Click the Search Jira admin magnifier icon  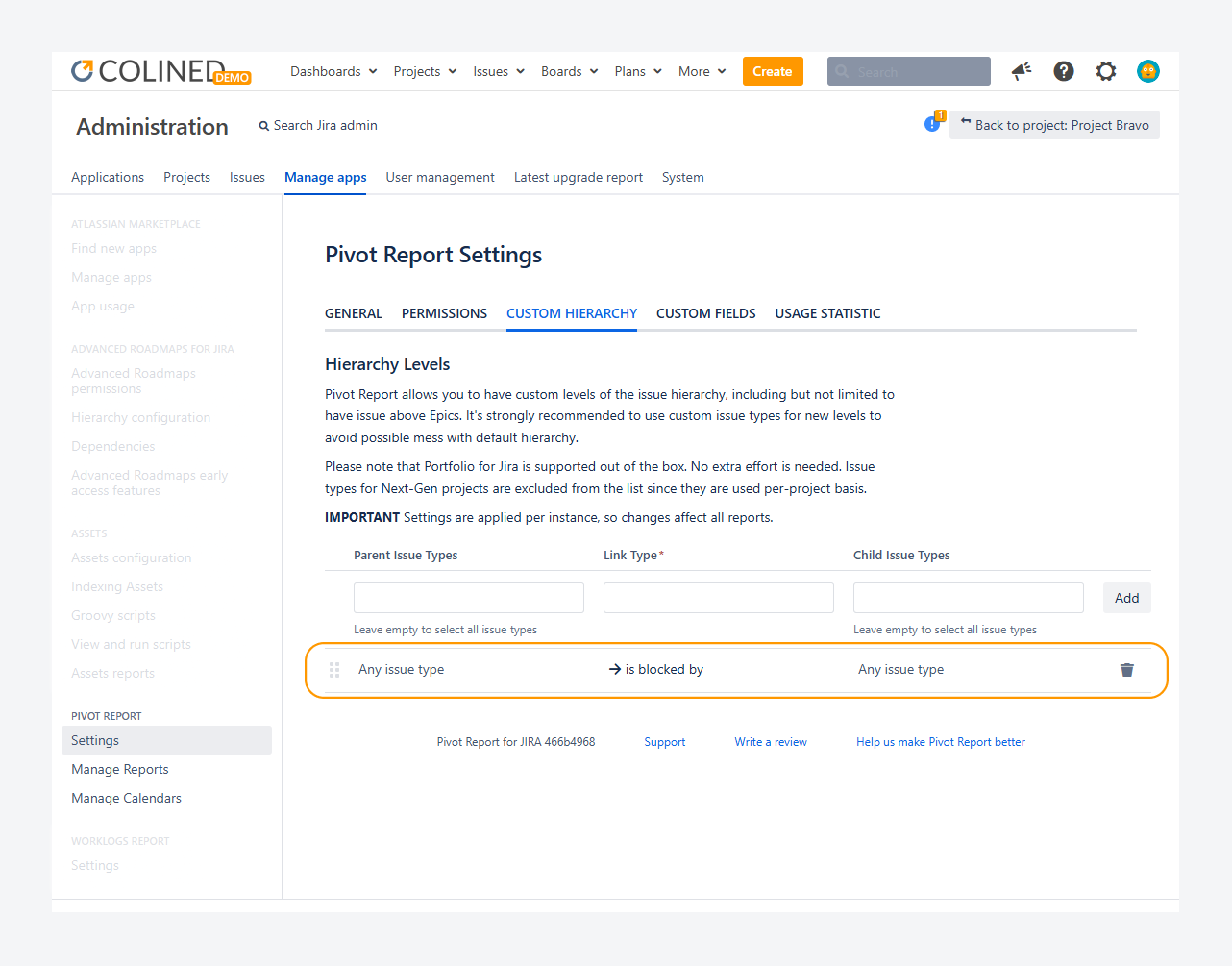264,126
